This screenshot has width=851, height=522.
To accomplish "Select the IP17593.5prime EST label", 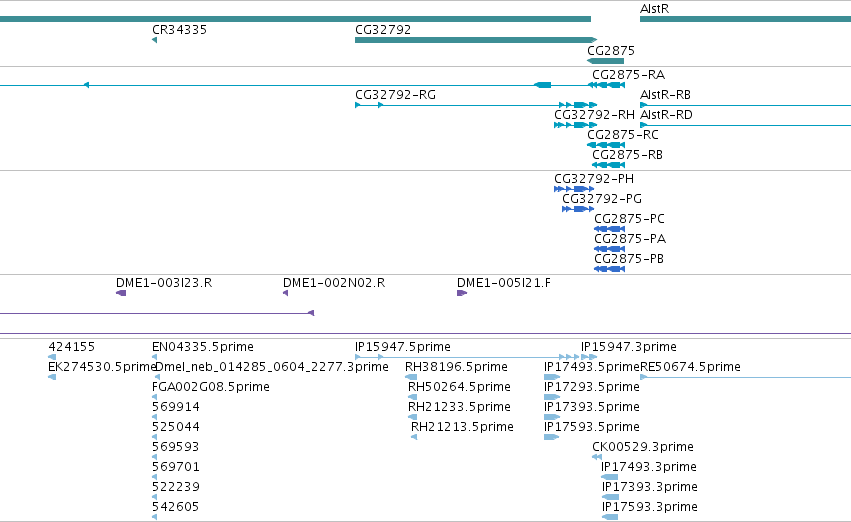I will pyautogui.click(x=592, y=428).
